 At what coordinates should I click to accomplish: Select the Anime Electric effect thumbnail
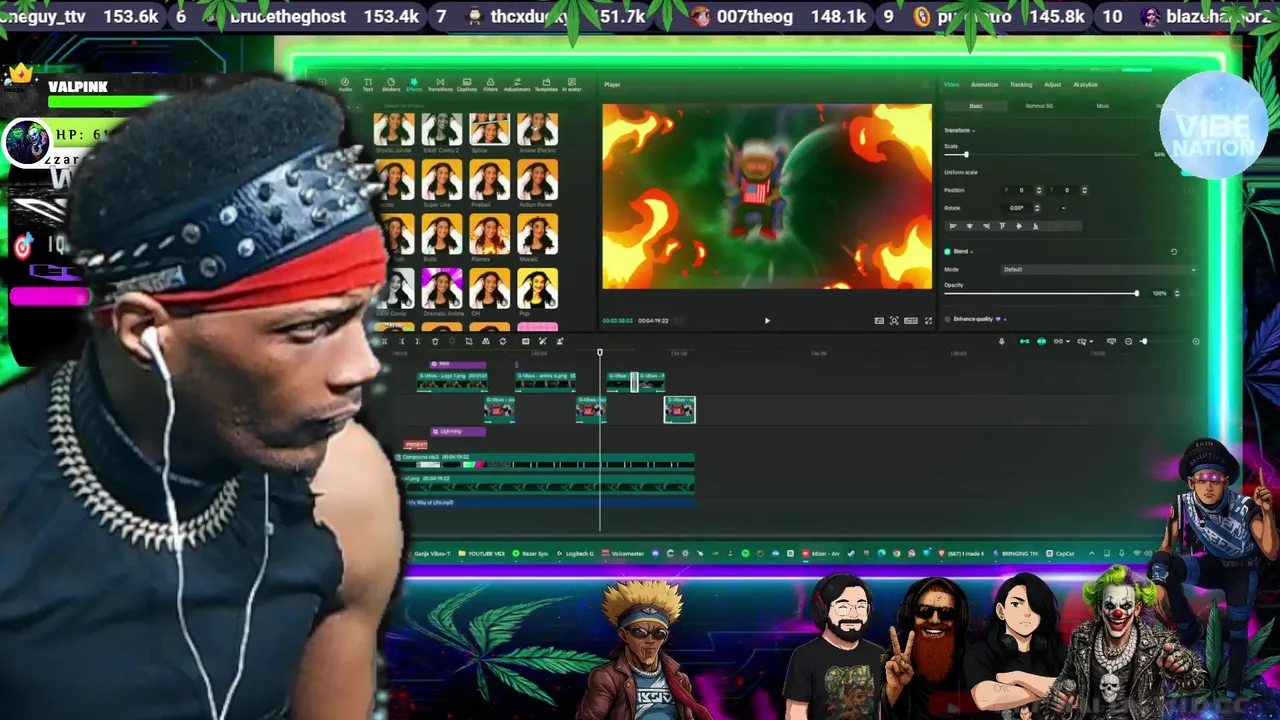coord(537,128)
